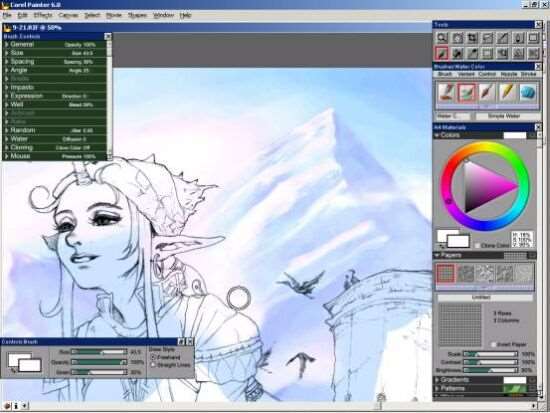This screenshot has width=550, height=413.
Task: Open the Simple Water variant dropdown
Action: point(508,116)
